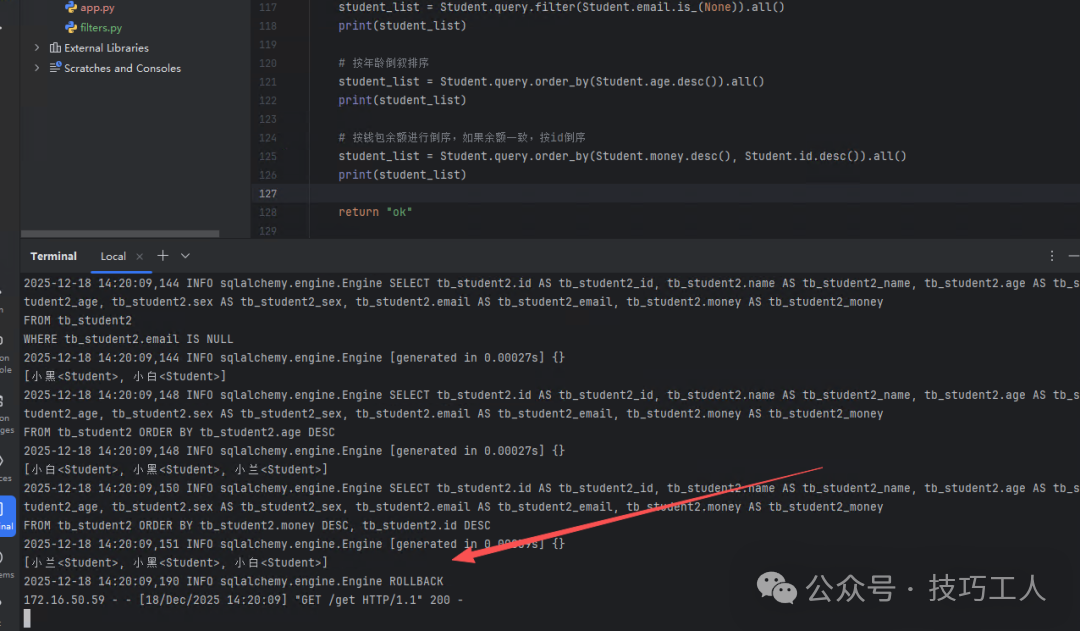Select the Local terminal session tab
This screenshot has height=631, width=1080.
(x=113, y=256)
